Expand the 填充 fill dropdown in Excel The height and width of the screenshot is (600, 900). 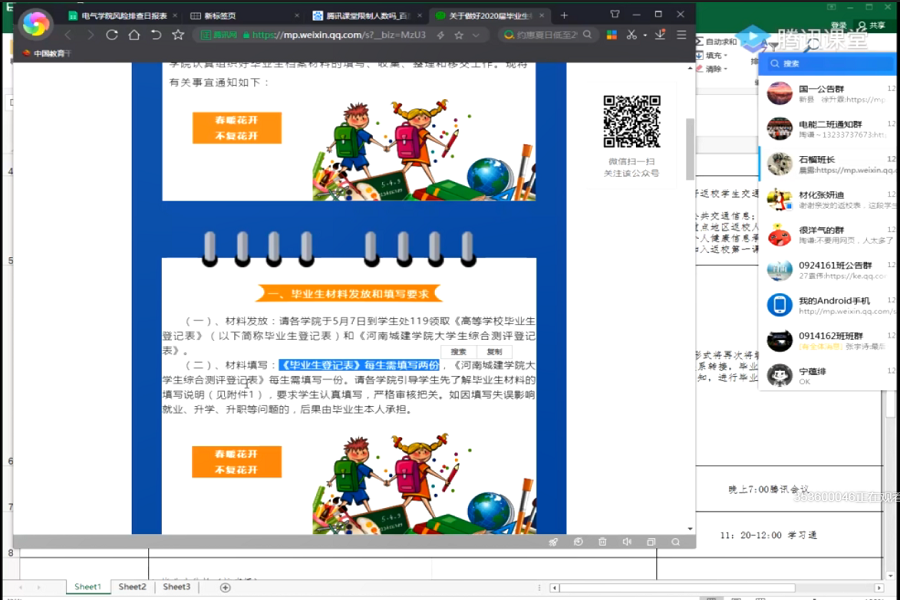725,56
